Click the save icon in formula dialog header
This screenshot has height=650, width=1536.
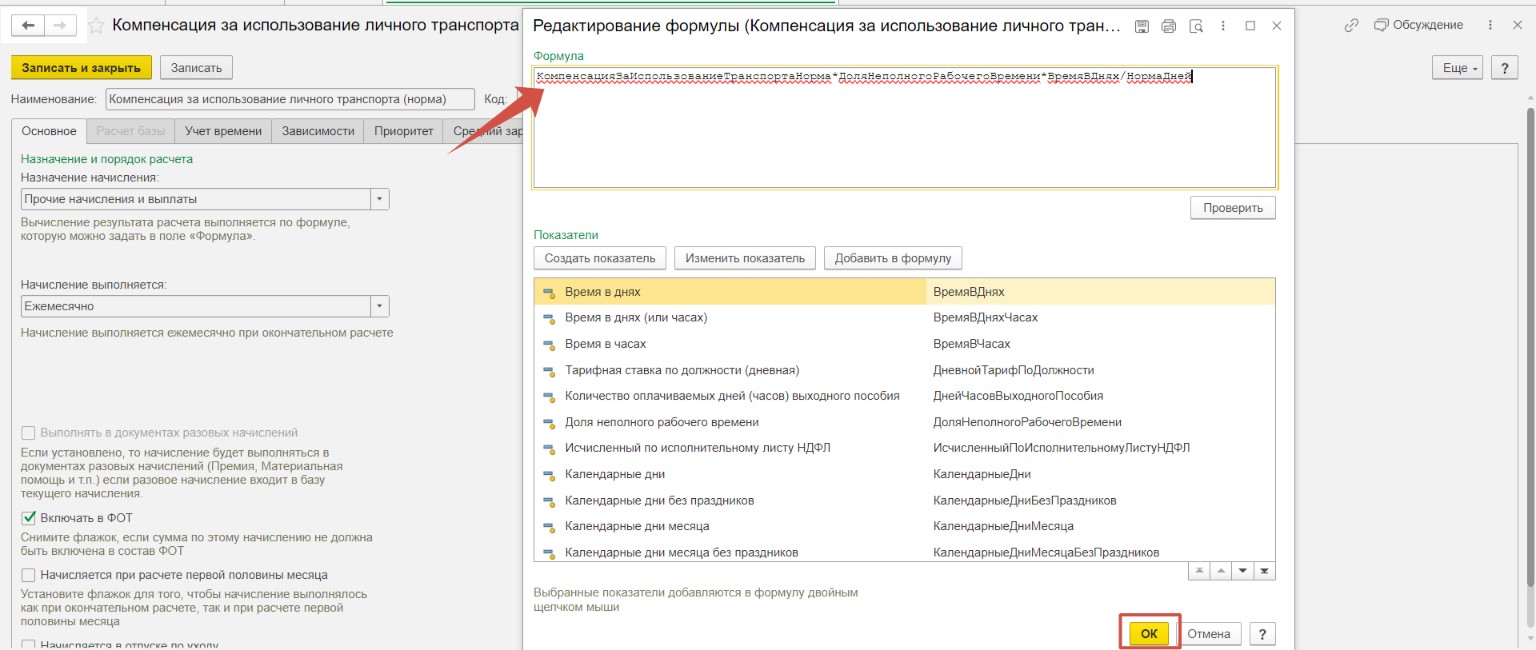(1143, 27)
